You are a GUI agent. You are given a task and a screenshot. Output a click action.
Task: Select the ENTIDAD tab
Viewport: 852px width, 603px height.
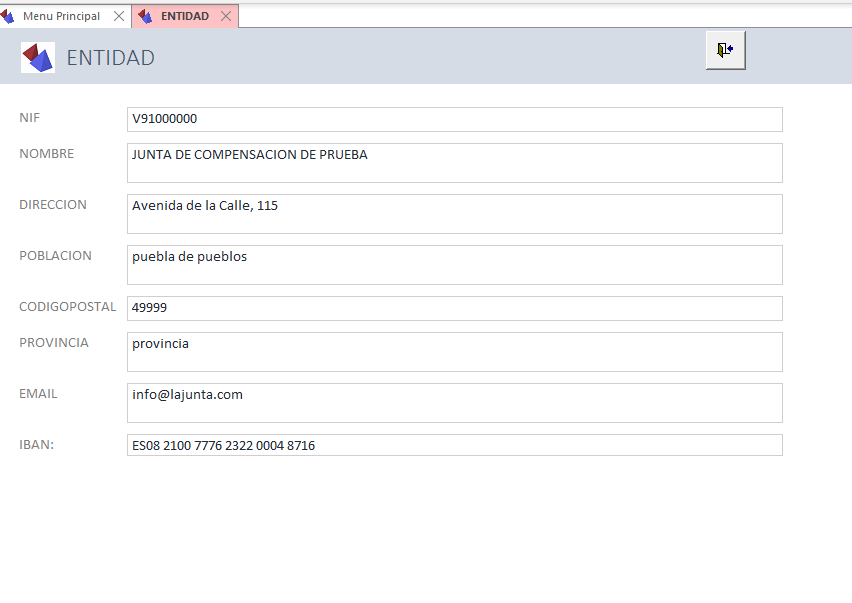tap(184, 17)
